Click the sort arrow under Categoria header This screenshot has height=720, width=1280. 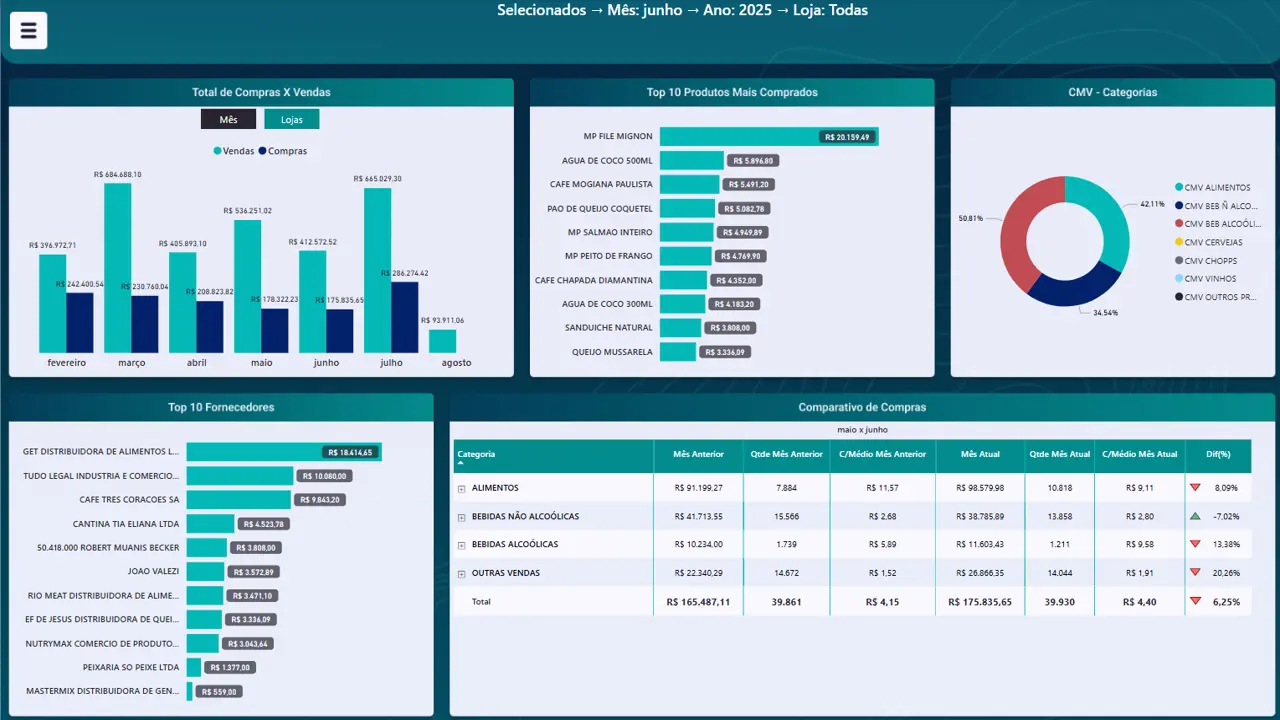click(x=461, y=464)
